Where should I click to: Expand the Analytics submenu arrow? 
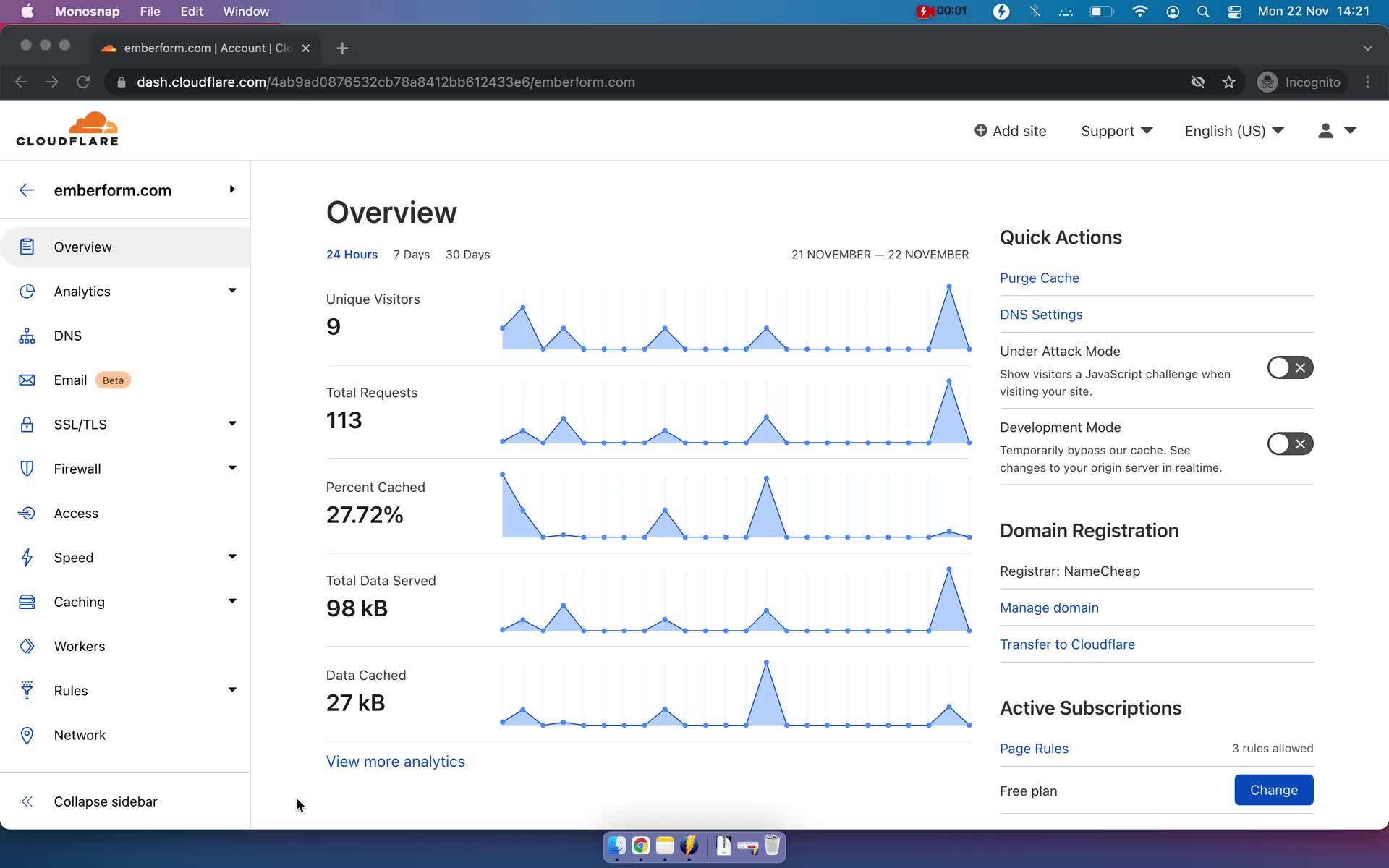pyautogui.click(x=232, y=291)
